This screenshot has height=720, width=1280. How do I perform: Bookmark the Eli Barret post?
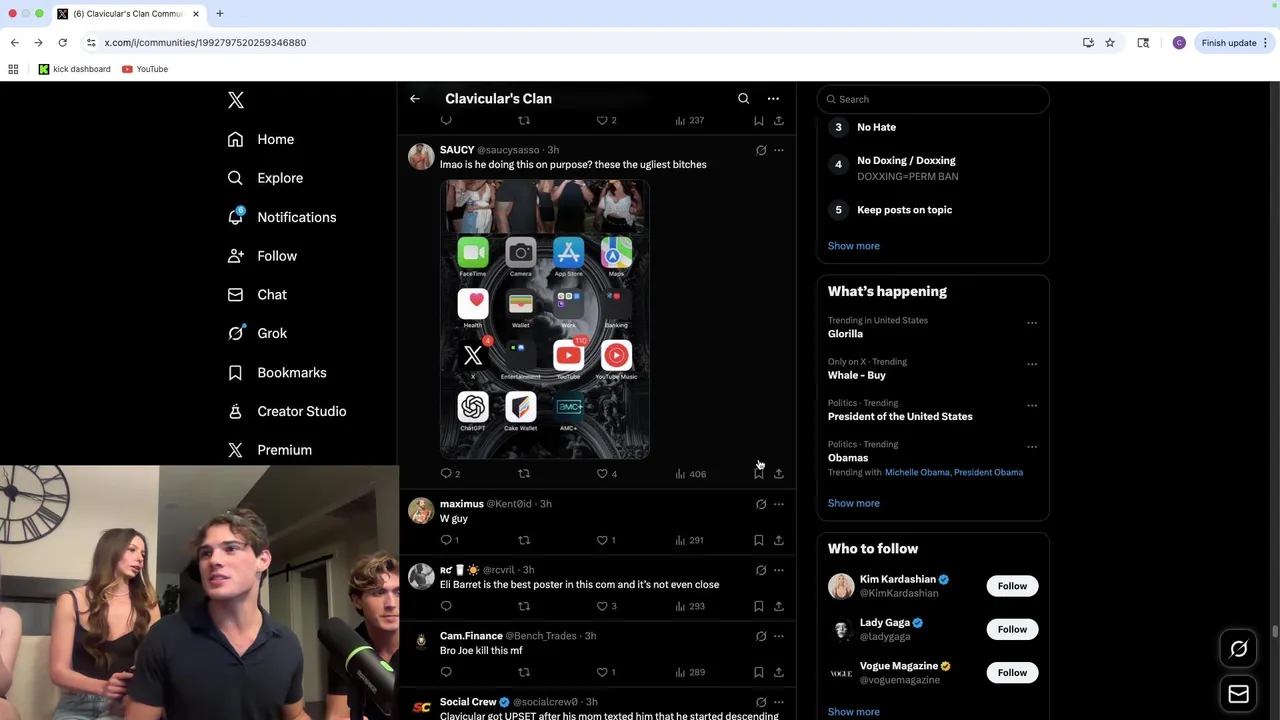point(759,606)
